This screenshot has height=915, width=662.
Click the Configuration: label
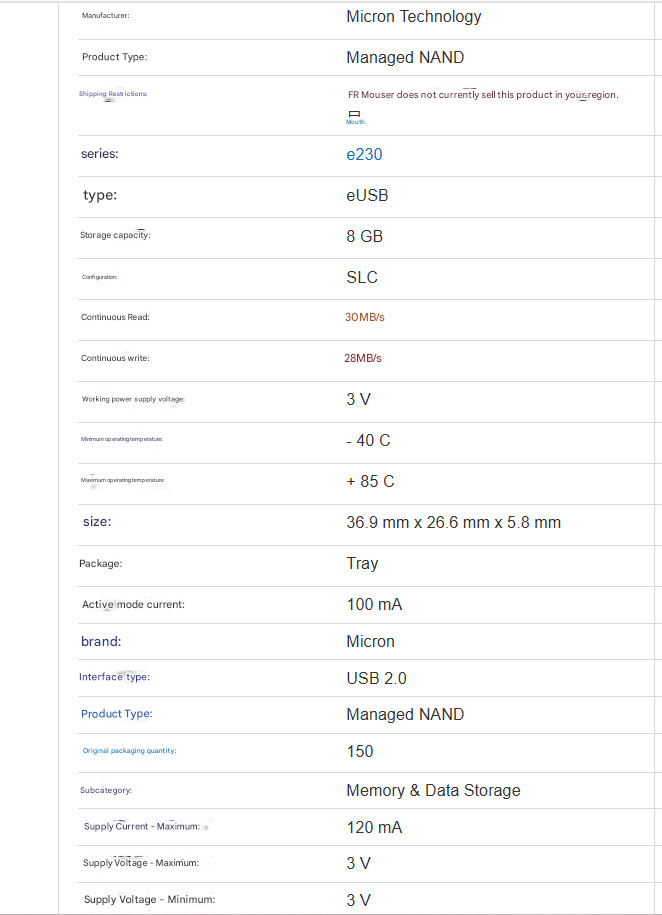click(99, 277)
